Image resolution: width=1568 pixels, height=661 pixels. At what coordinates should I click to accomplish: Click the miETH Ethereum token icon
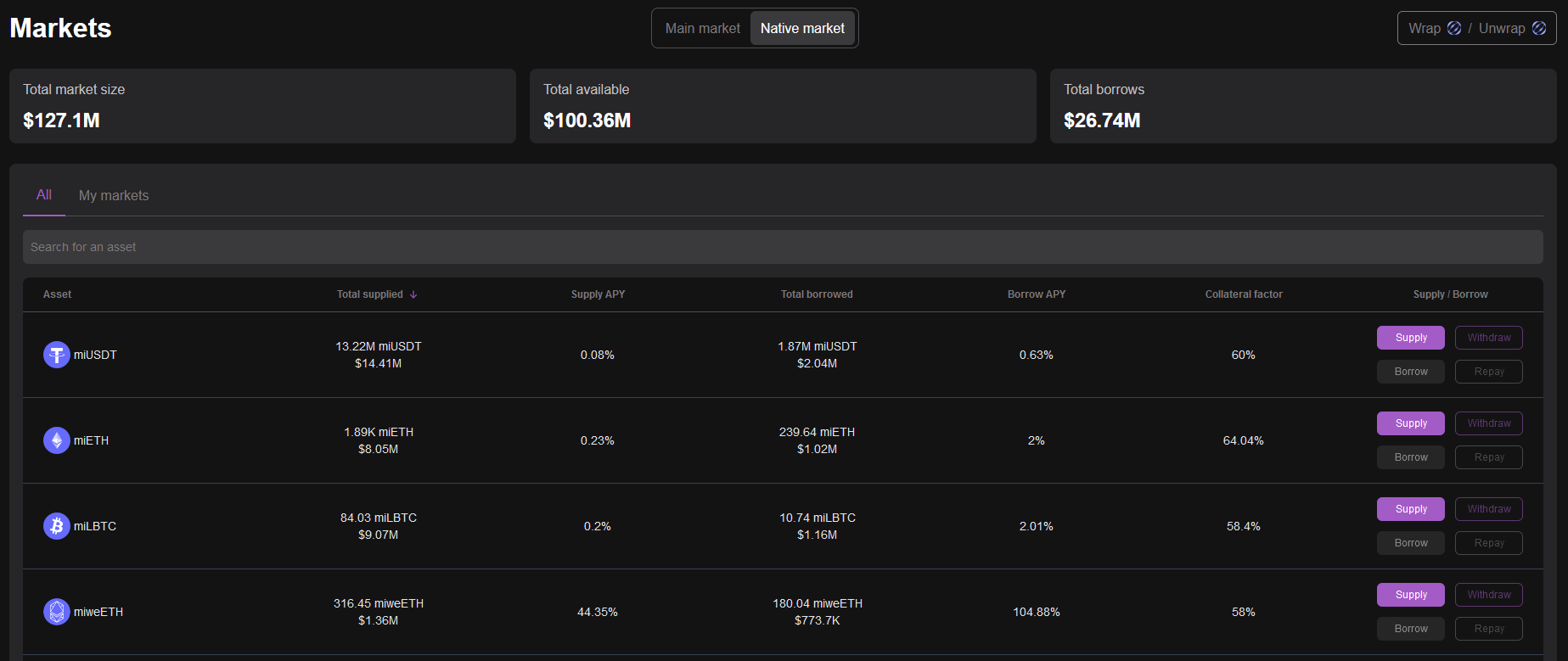57,440
